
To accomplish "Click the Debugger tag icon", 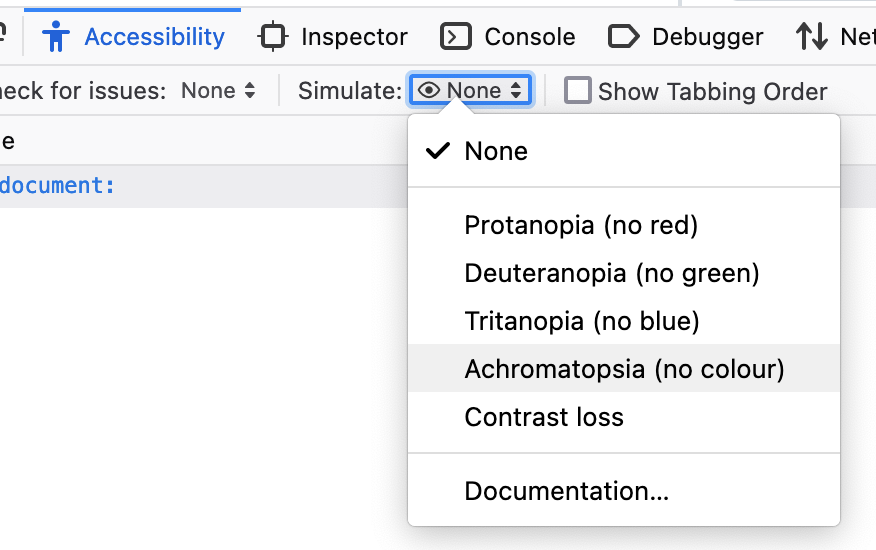I will (623, 37).
